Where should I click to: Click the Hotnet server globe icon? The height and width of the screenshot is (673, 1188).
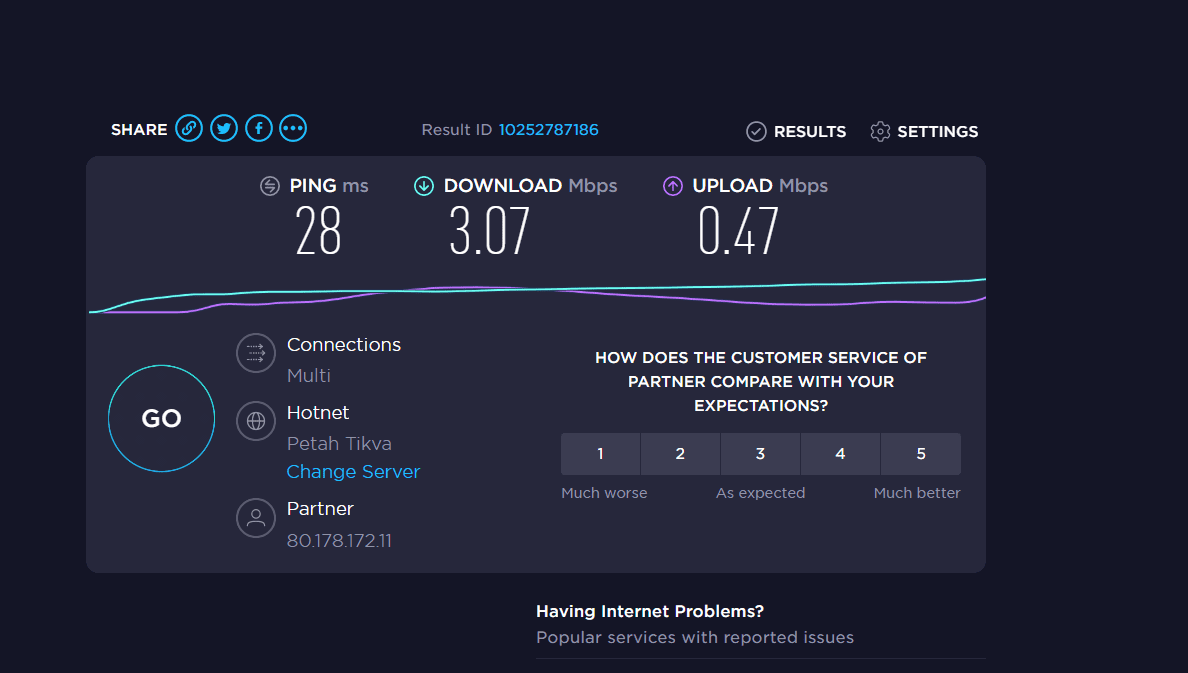255,421
